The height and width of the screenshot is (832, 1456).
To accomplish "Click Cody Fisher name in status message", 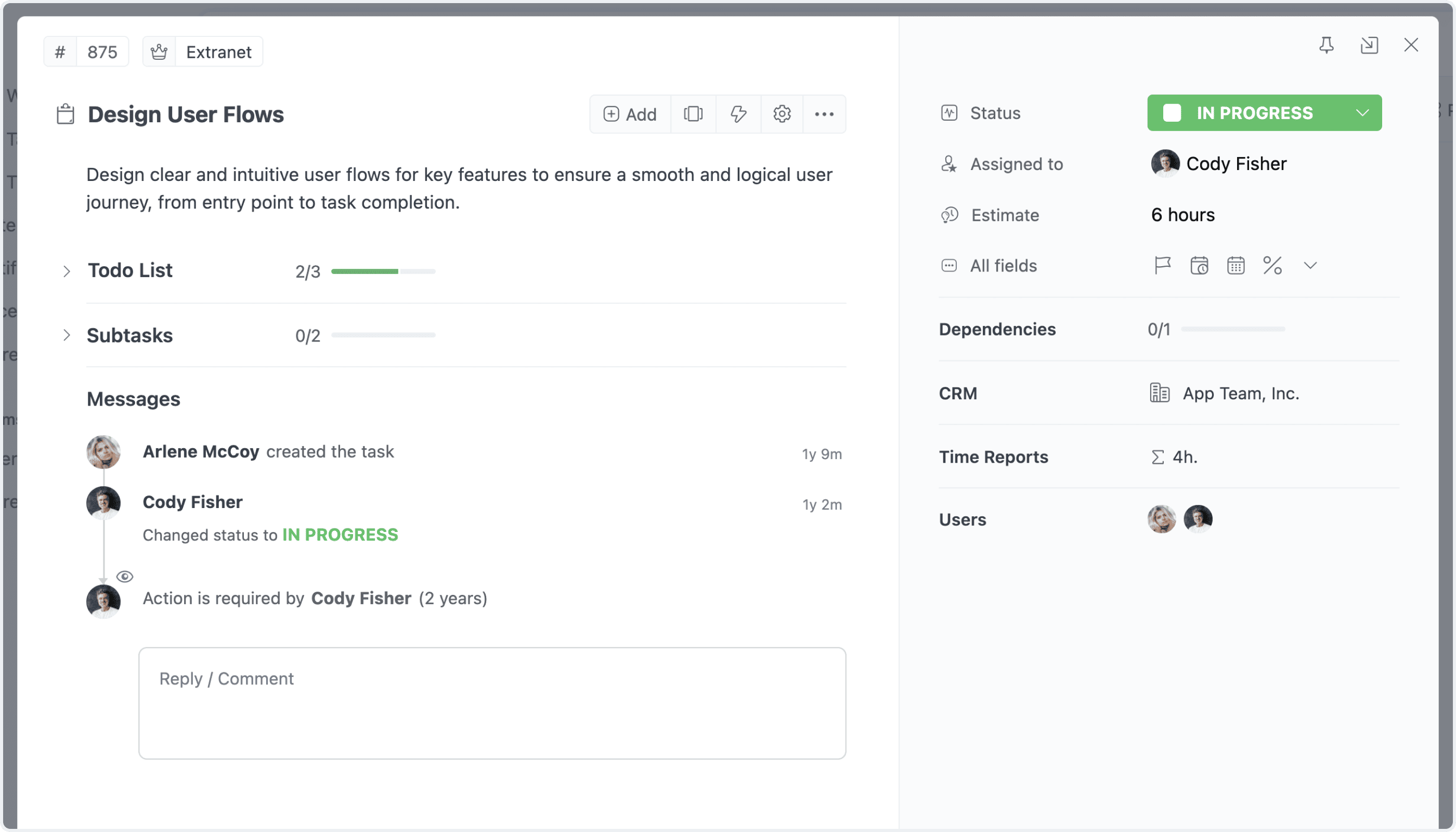I will (x=192, y=502).
